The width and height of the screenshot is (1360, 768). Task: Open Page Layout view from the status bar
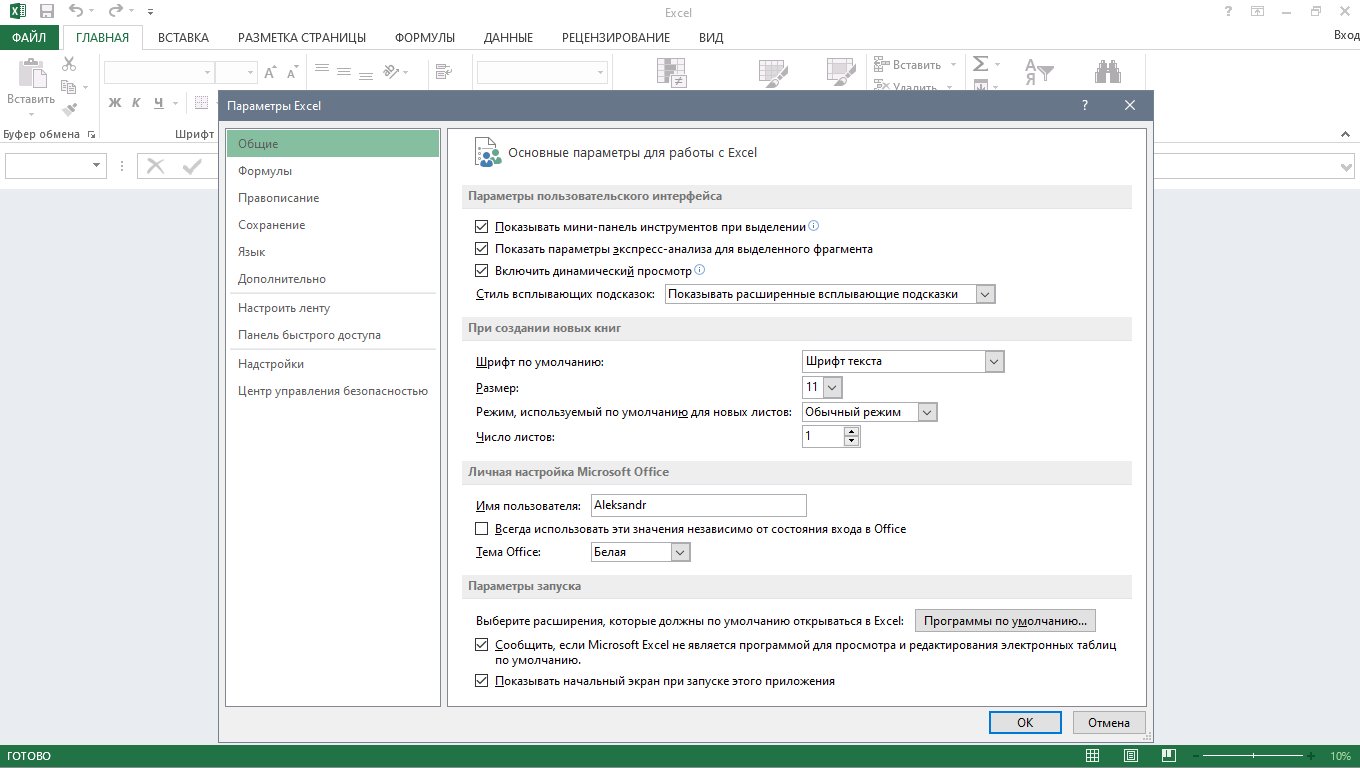[1131, 756]
